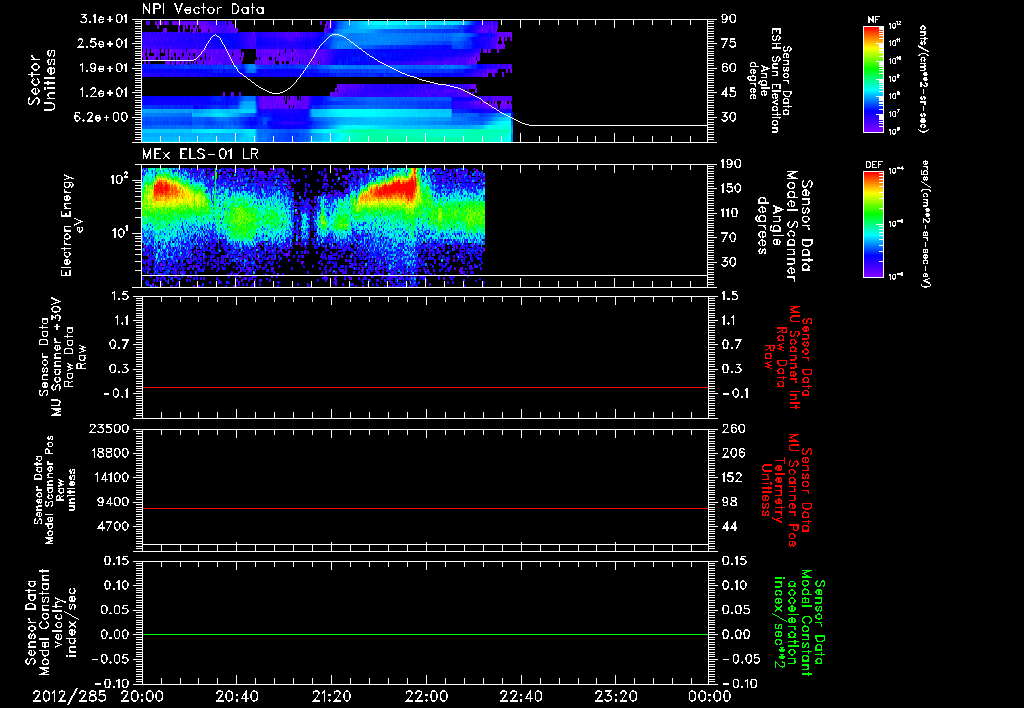1024x708 pixels.
Task: Click the 190 scanner angle tick label
Action: pos(733,164)
